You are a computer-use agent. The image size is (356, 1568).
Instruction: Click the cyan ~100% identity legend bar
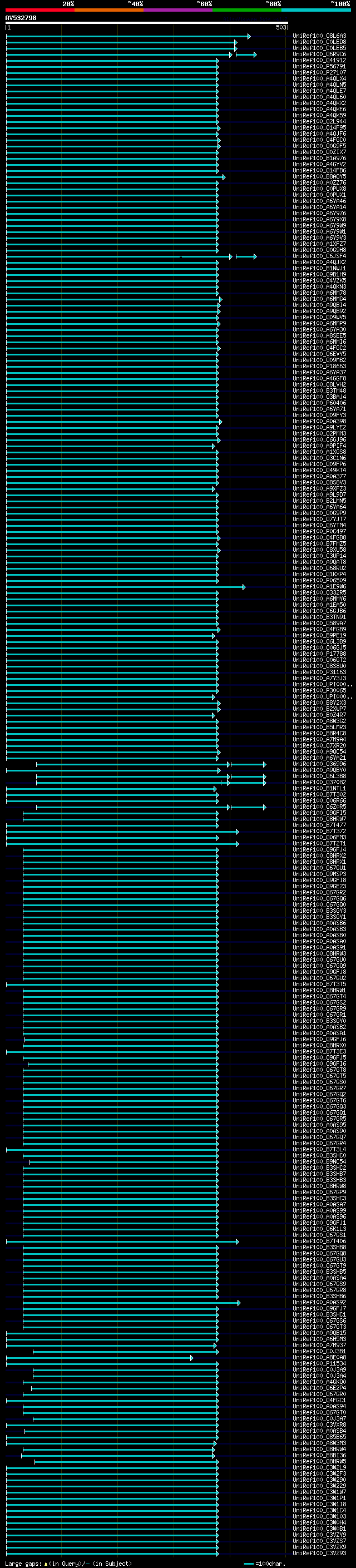coord(316,10)
